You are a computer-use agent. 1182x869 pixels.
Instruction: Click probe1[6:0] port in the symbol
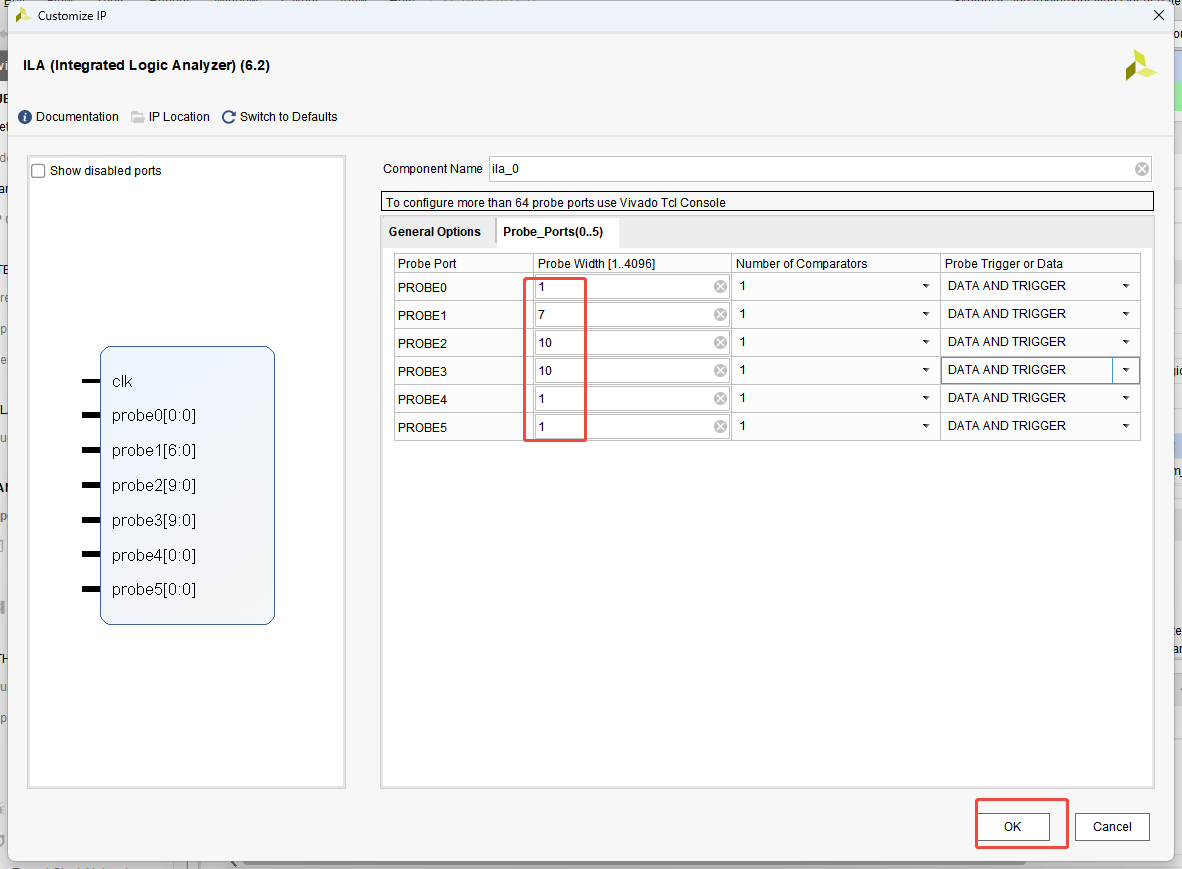click(x=154, y=450)
